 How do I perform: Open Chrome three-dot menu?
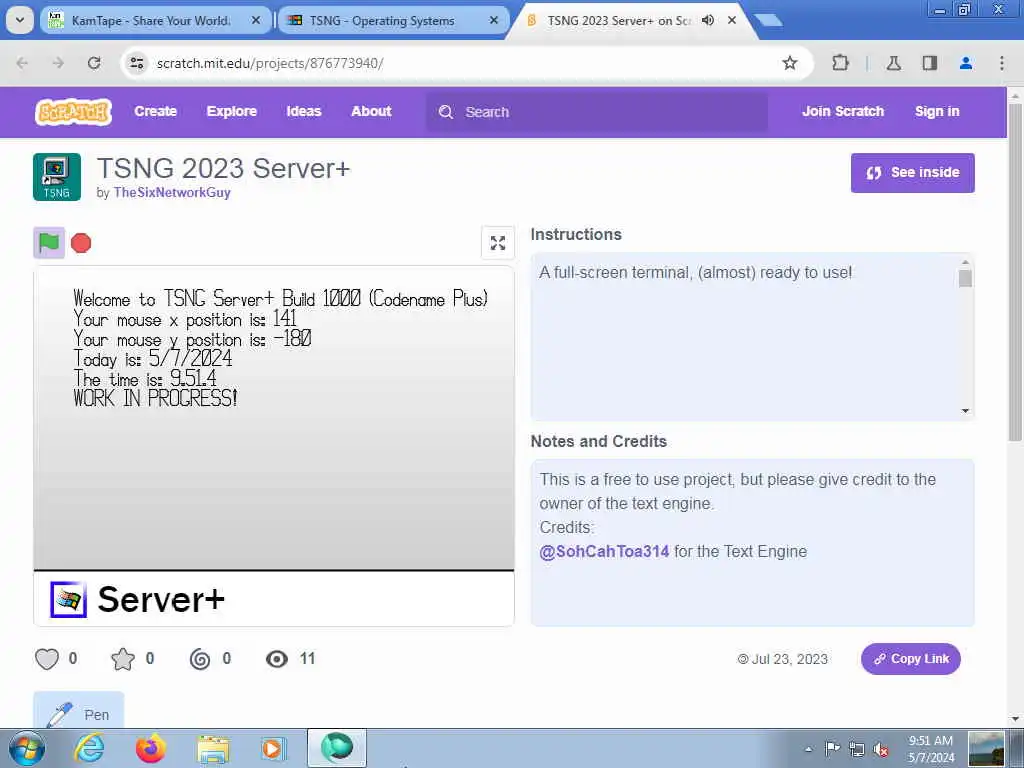[1002, 63]
